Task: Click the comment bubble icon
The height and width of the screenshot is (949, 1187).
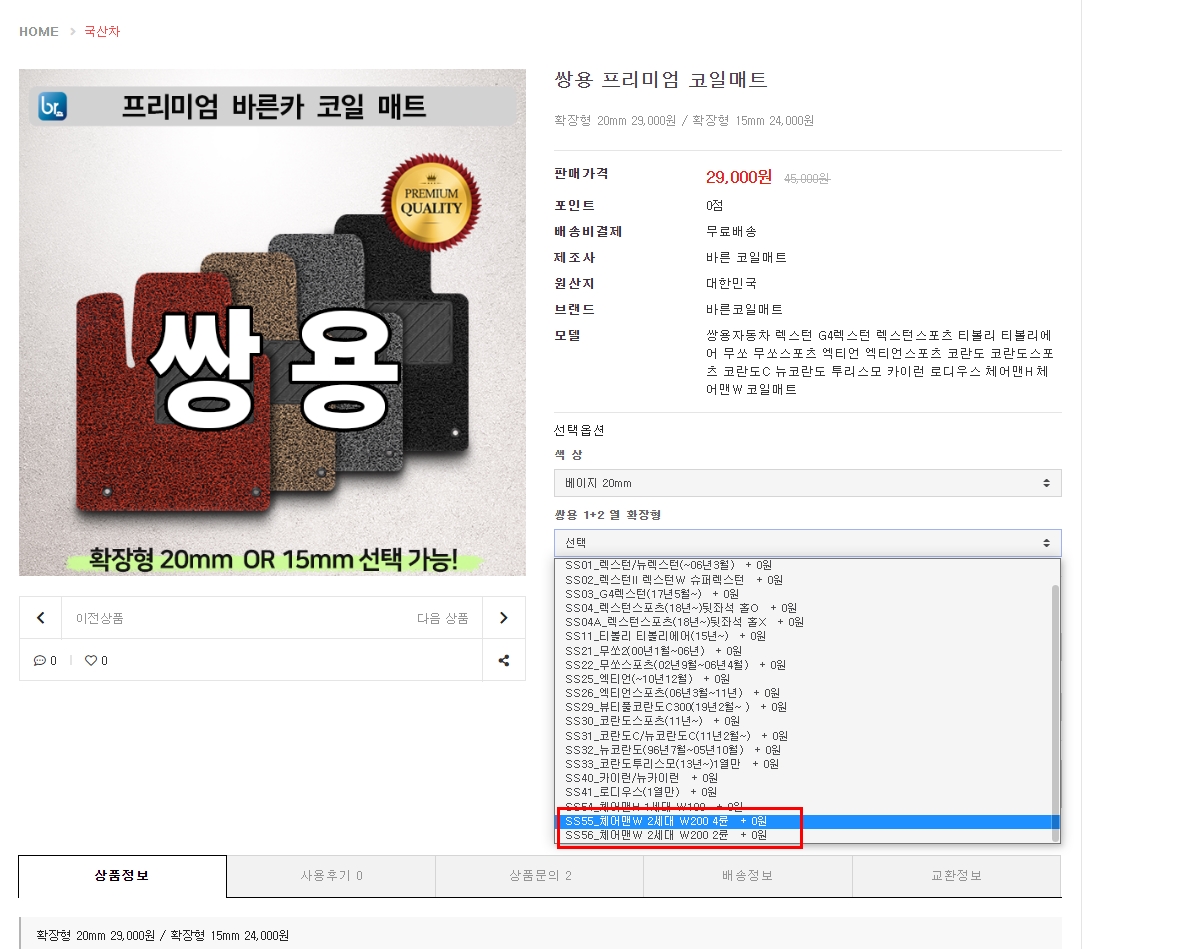Action: tap(39, 660)
